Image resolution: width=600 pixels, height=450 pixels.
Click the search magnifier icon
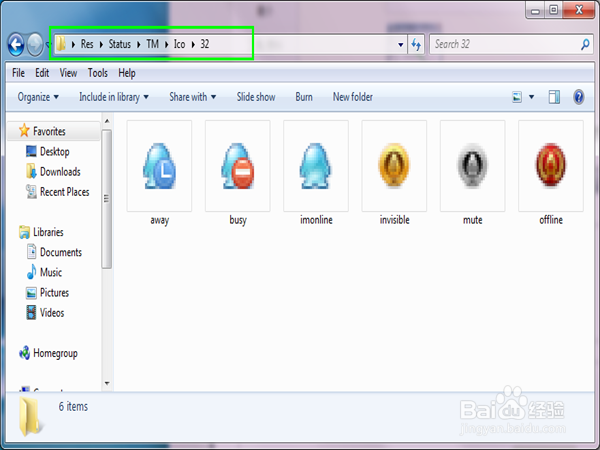585,44
